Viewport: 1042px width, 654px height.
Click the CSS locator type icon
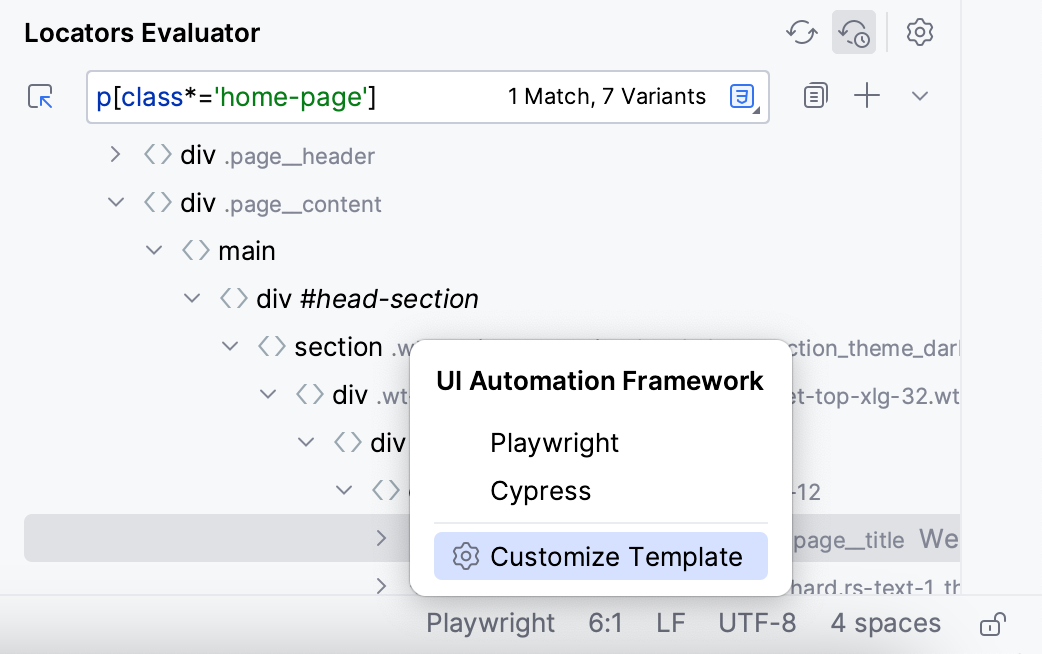[742, 97]
